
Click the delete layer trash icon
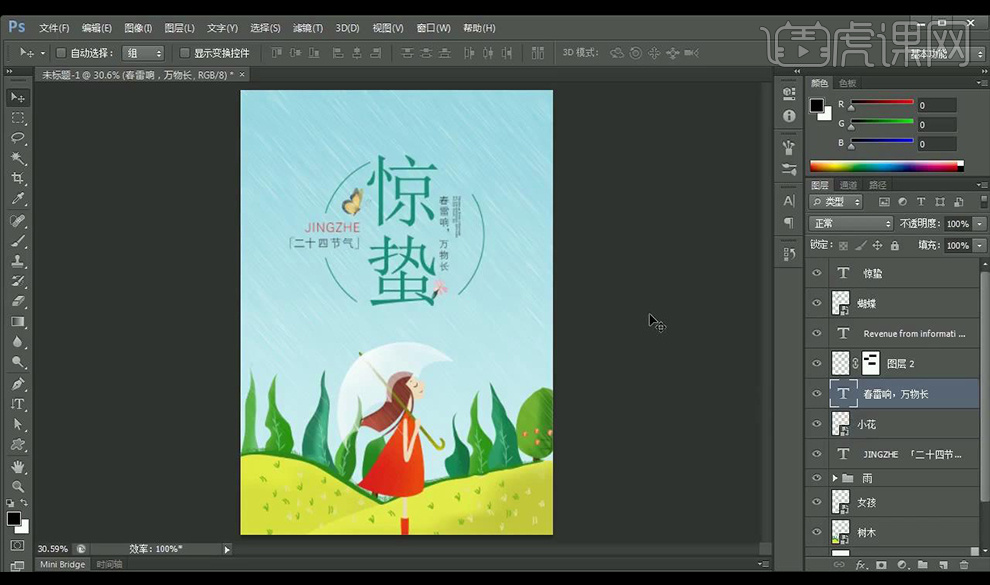963,565
